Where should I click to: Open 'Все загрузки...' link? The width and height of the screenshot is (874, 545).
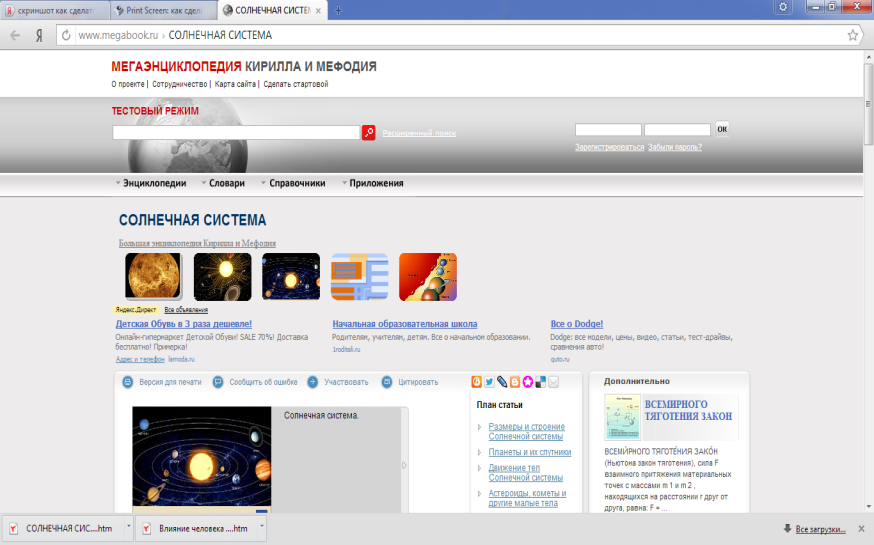pyautogui.click(x=820, y=529)
